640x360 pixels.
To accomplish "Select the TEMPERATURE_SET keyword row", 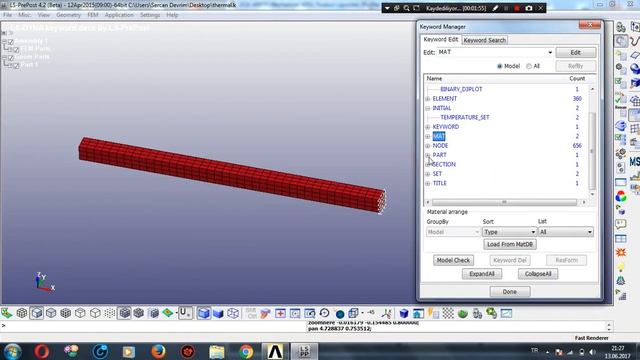I will tap(464, 118).
